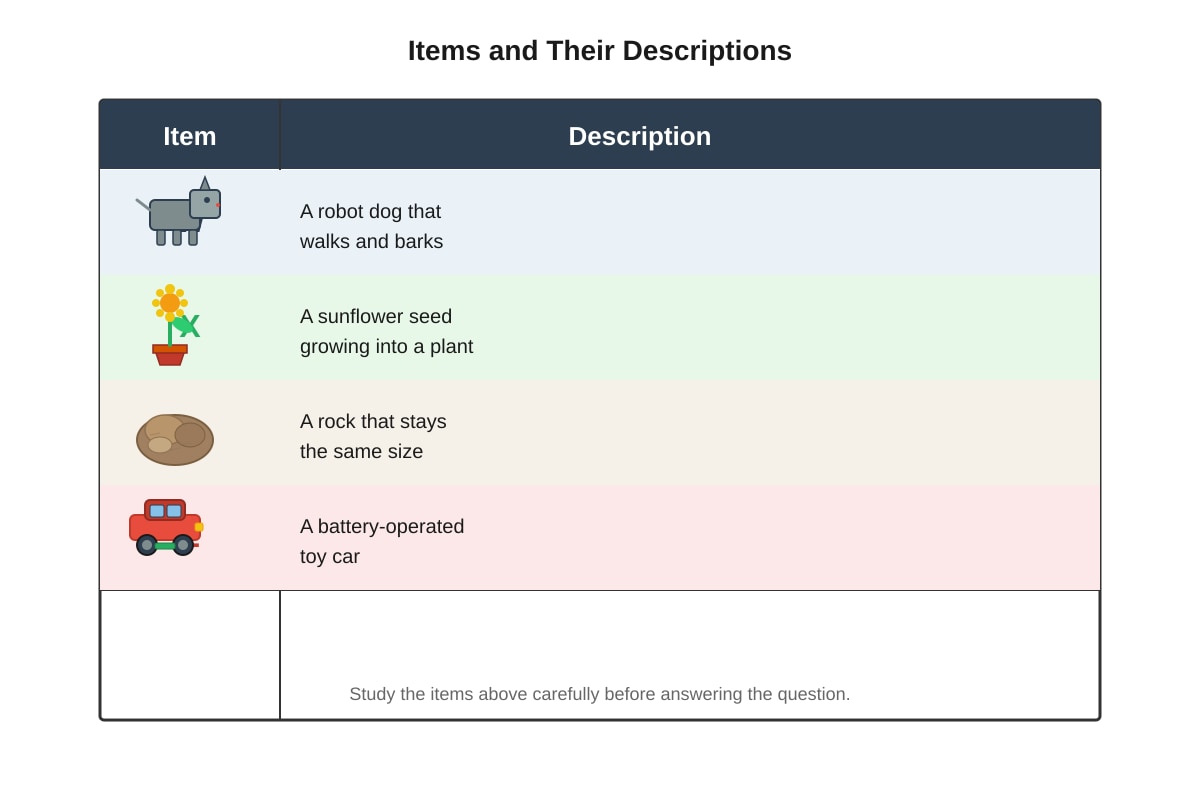Image resolution: width=1200 pixels, height=800 pixels.
Task: Click the robot dog icon
Action: pos(178,212)
